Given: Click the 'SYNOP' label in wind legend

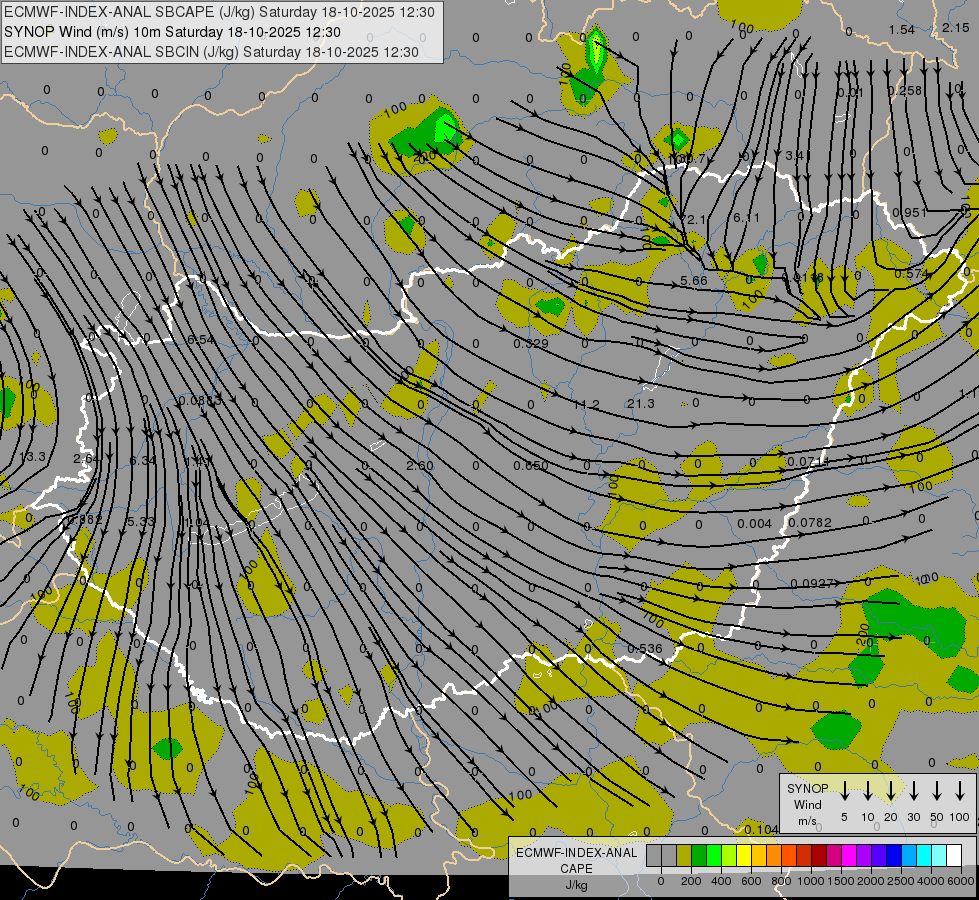Looking at the screenshot, I should click(x=807, y=788).
